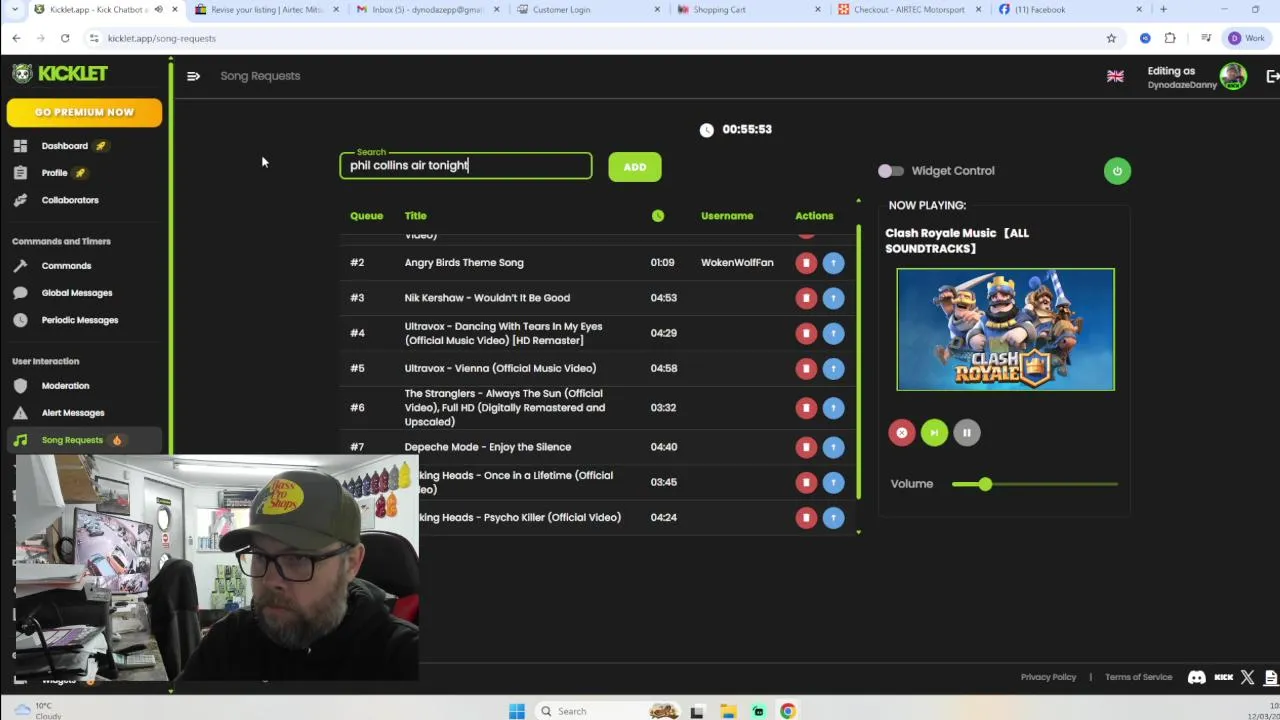Switch to Checkout AIRTEC Motorsport tab
The width and height of the screenshot is (1280, 720).
[x=910, y=10]
